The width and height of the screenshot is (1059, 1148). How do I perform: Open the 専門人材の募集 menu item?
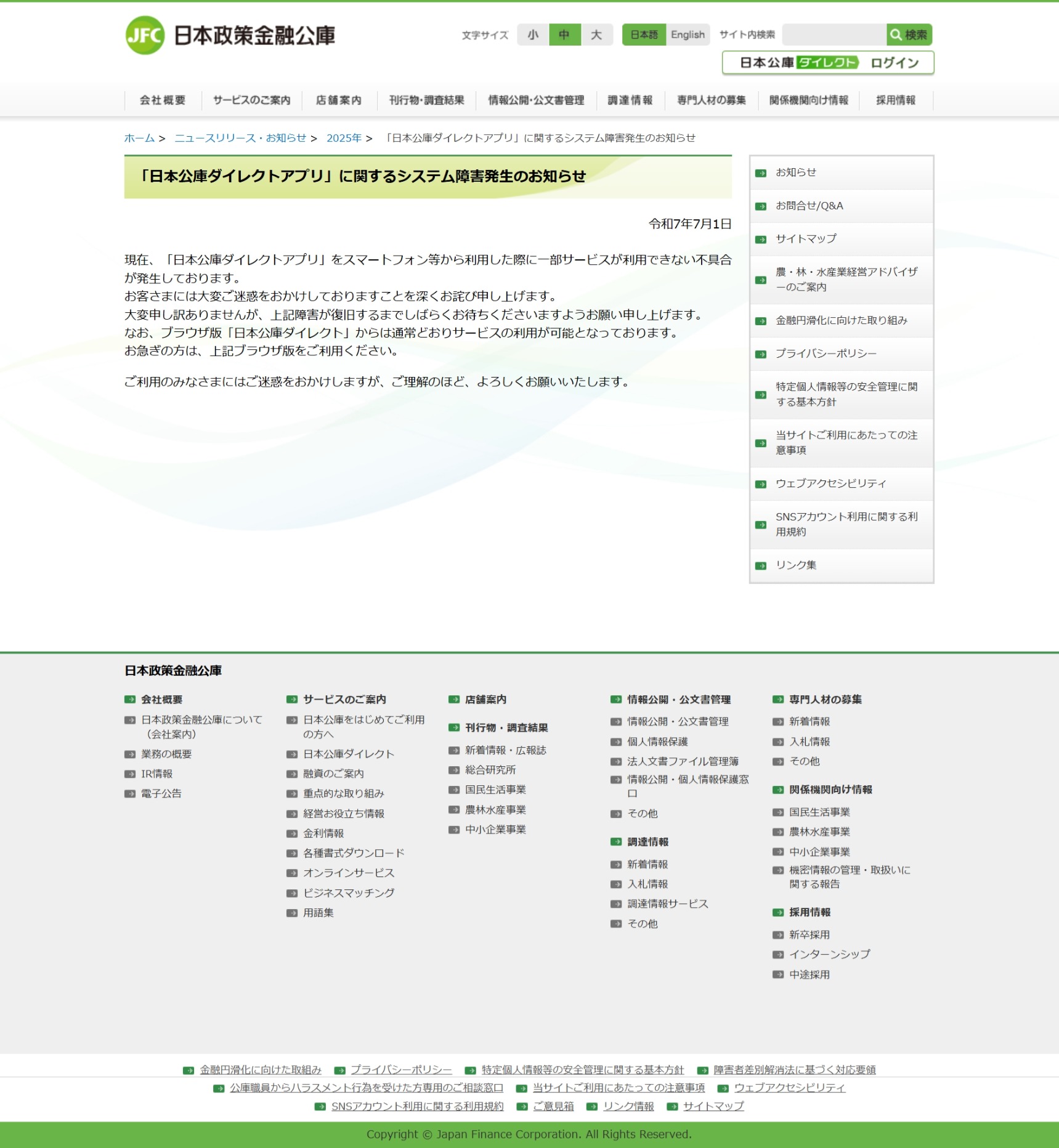[712, 100]
